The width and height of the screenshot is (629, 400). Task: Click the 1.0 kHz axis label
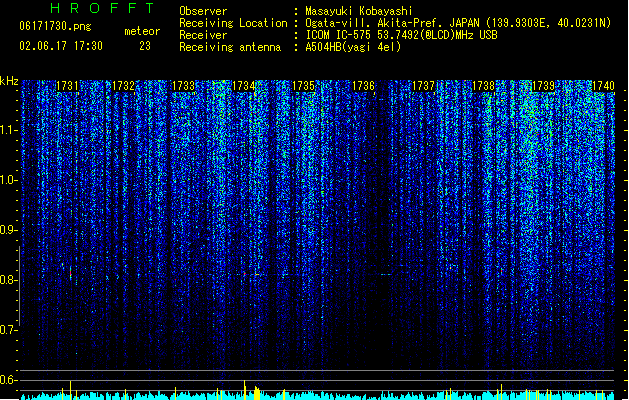[9, 180]
